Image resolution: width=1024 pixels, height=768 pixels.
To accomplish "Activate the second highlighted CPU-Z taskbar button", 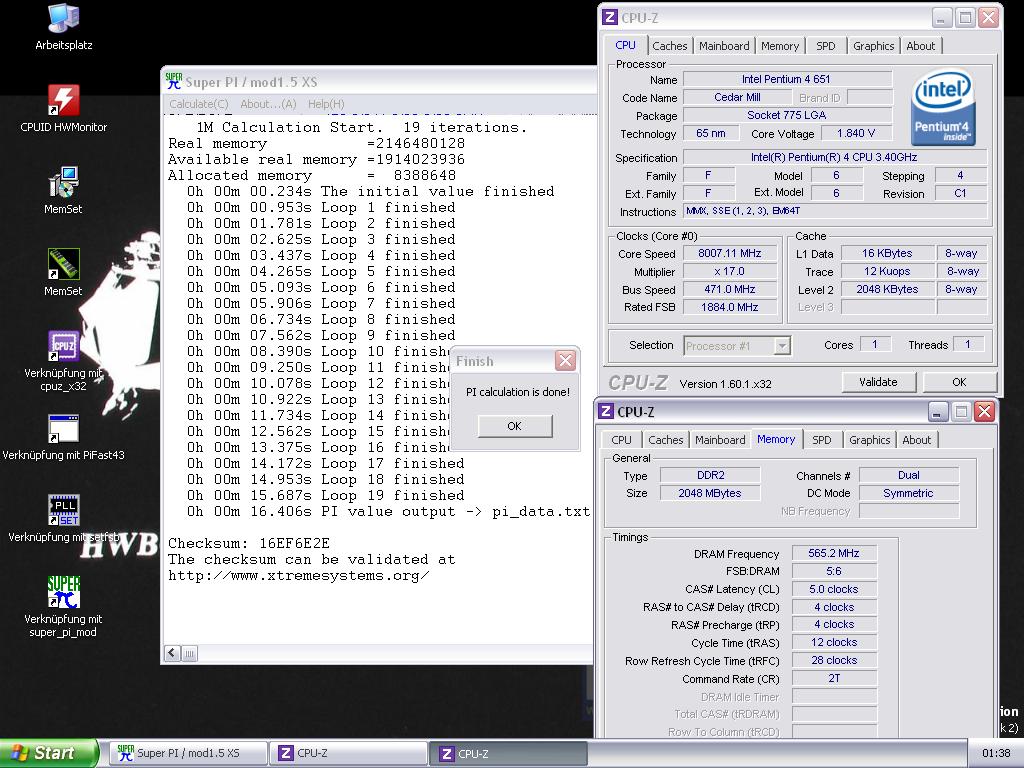I will [509, 753].
